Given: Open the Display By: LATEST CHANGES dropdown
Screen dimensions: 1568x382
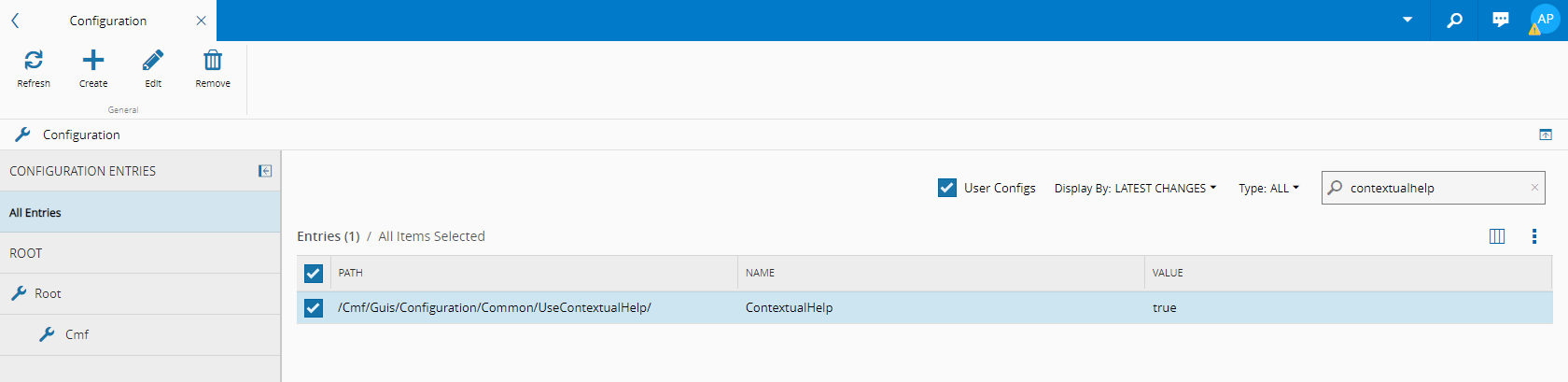Looking at the screenshot, I should tap(1135, 188).
